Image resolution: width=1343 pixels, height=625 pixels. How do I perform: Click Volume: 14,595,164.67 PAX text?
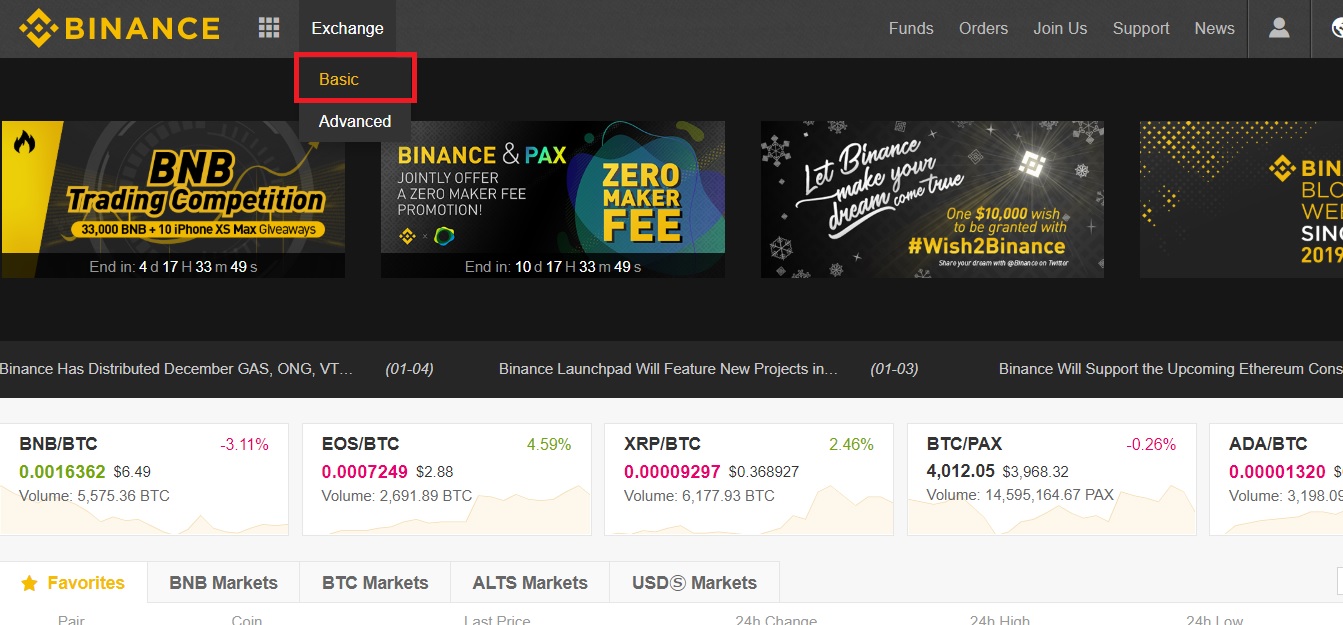click(x=1020, y=496)
